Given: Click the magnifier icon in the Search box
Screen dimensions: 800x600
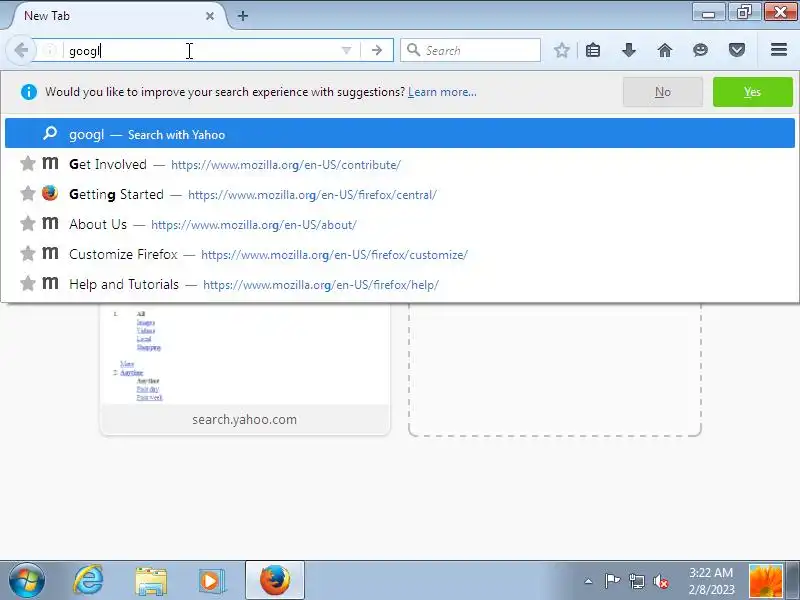Looking at the screenshot, I should click(x=413, y=50).
